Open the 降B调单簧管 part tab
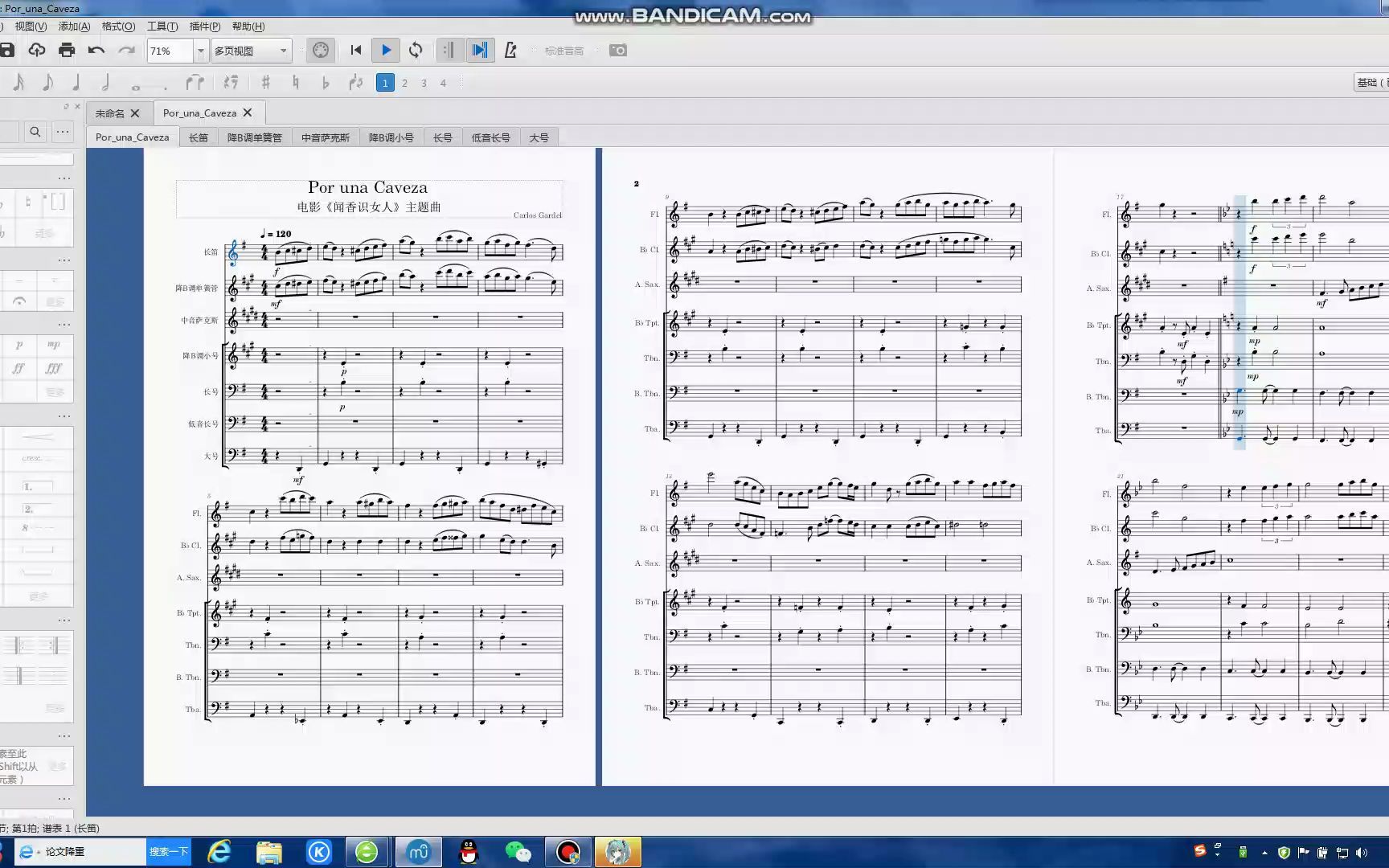The height and width of the screenshot is (868, 1389). pyautogui.click(x=255, y=137)
